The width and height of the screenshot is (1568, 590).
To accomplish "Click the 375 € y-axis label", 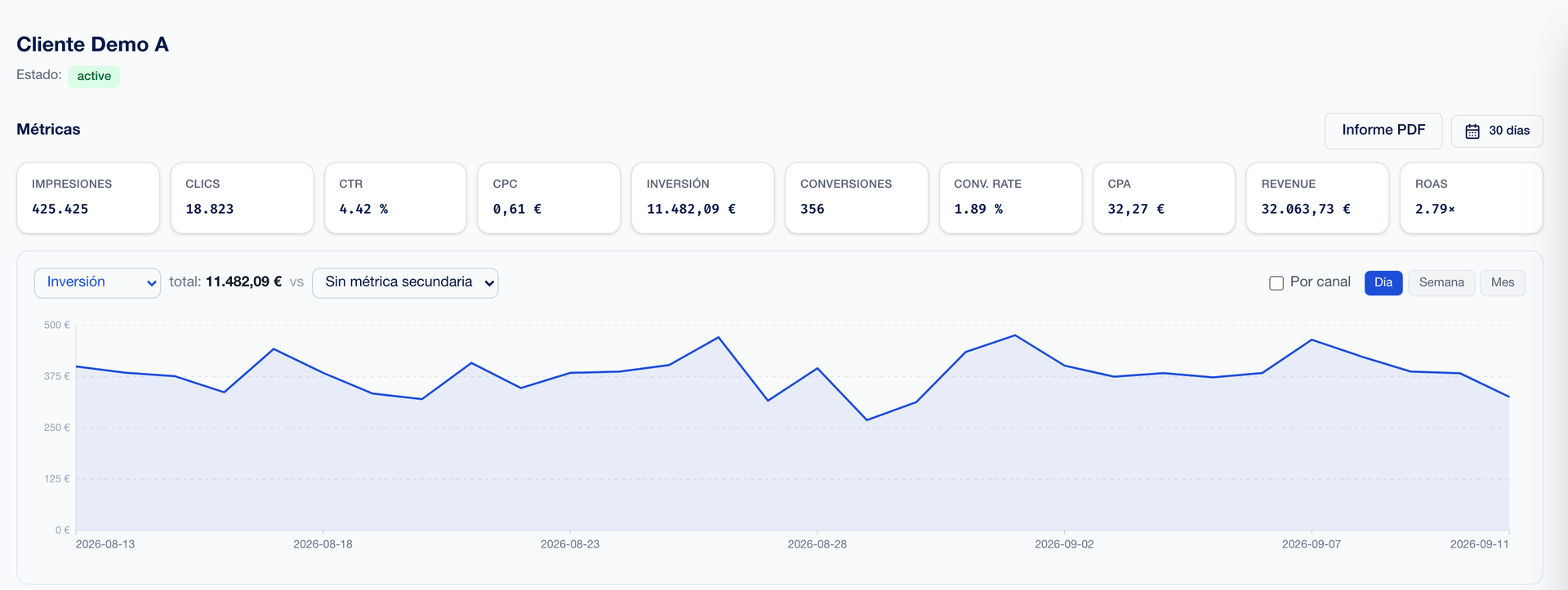I will tap(57, 377).
